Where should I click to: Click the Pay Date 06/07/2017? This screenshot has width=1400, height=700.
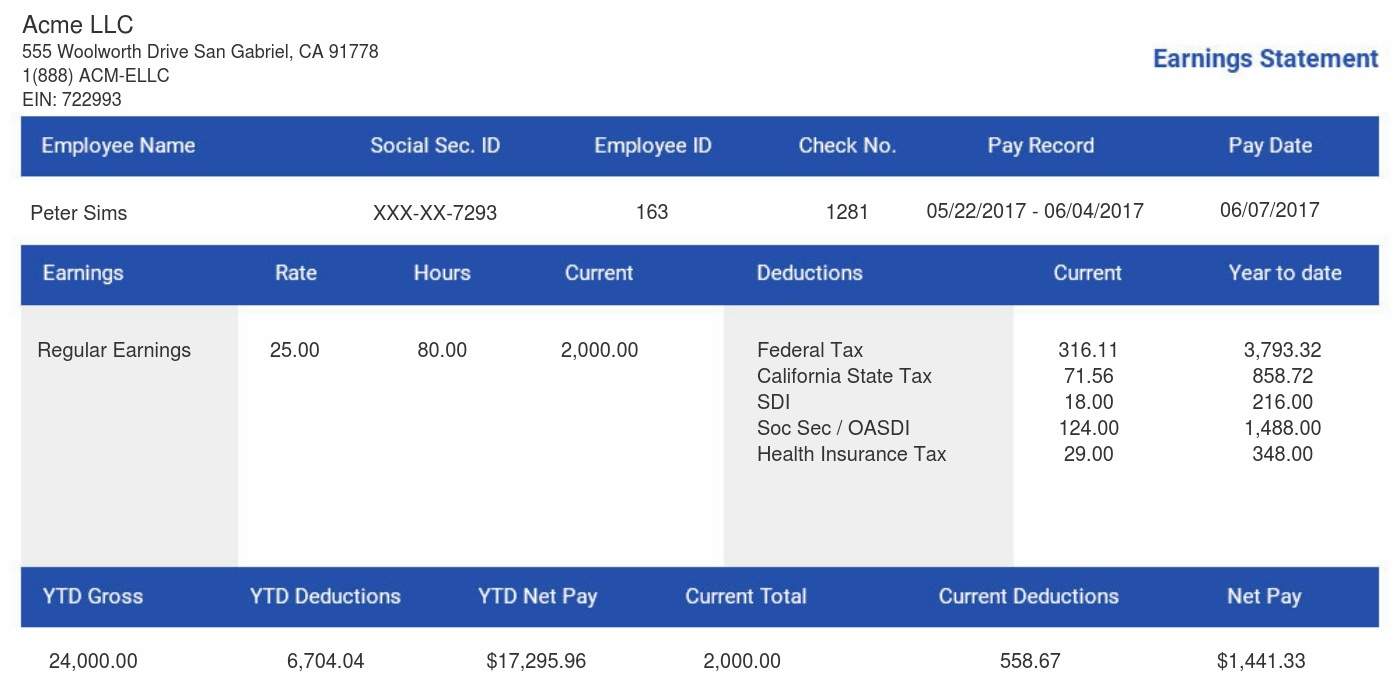coord(1270,210)
